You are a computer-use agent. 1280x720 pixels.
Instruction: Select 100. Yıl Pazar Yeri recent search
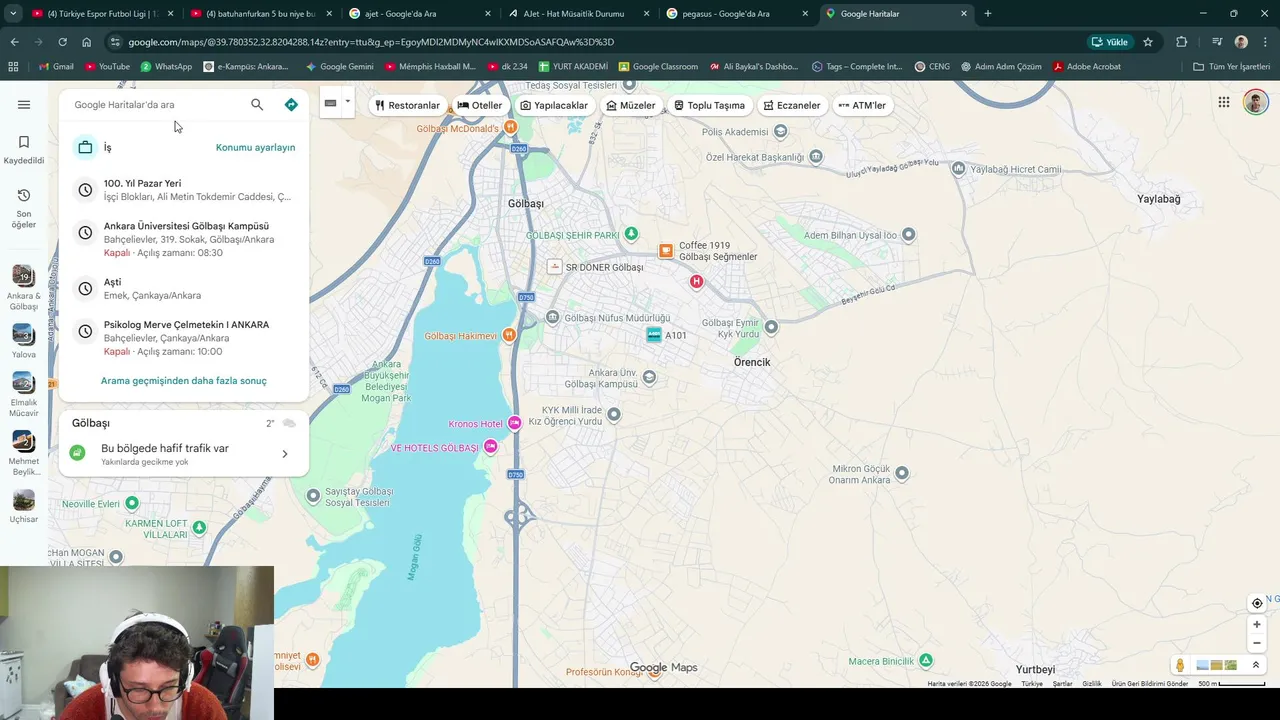point(184,190)
